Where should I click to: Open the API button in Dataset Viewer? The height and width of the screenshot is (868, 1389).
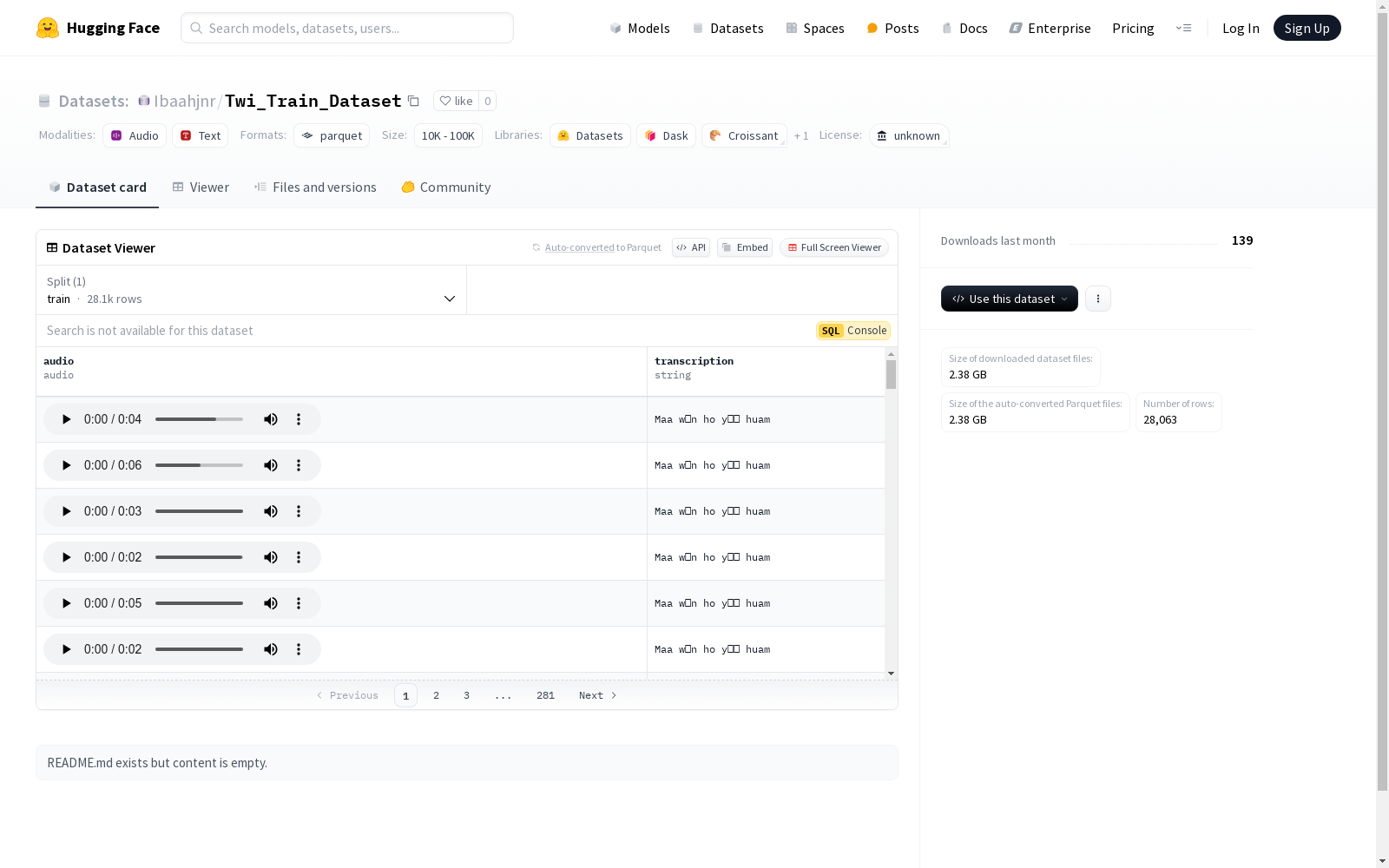(691, 247)
